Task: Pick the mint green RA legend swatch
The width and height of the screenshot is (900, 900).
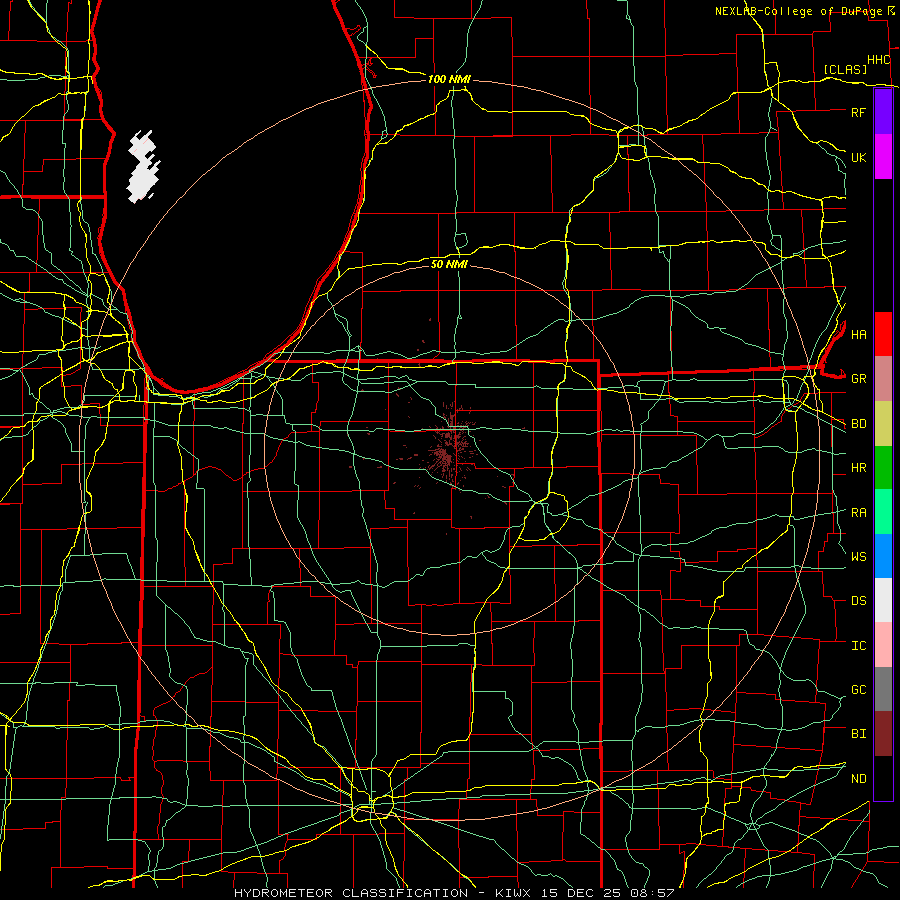Action: [883, 512]
